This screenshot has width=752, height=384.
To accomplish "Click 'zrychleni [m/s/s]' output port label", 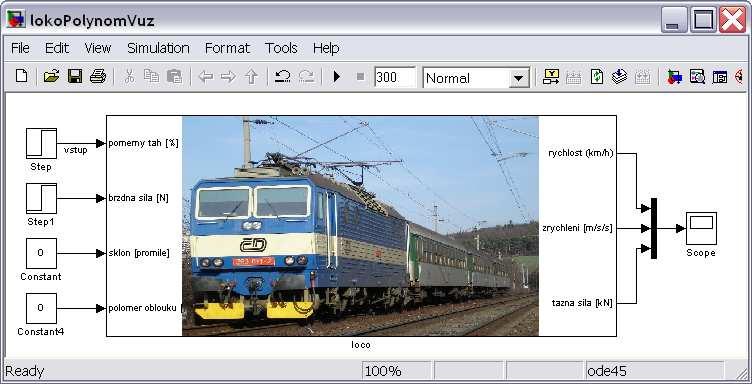I will tap(577, 228).
